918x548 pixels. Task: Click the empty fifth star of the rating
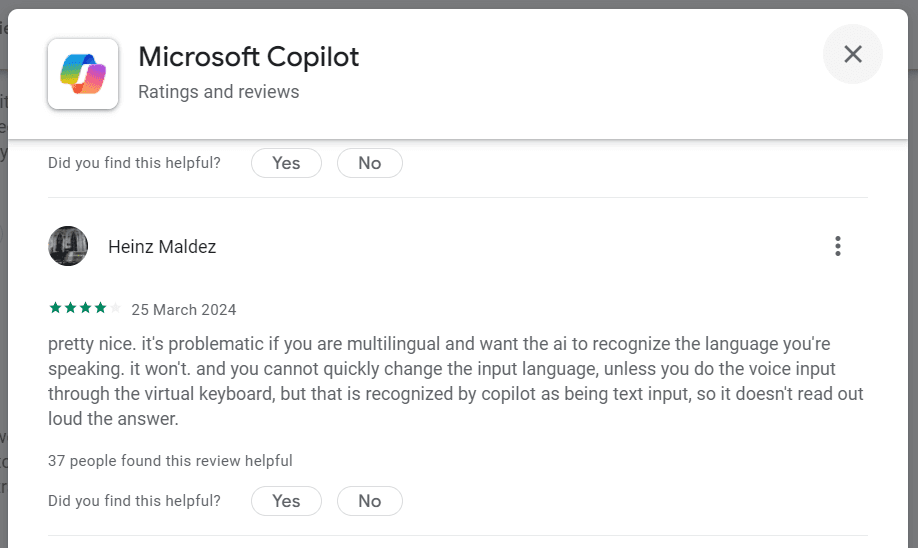click(114, 308)
